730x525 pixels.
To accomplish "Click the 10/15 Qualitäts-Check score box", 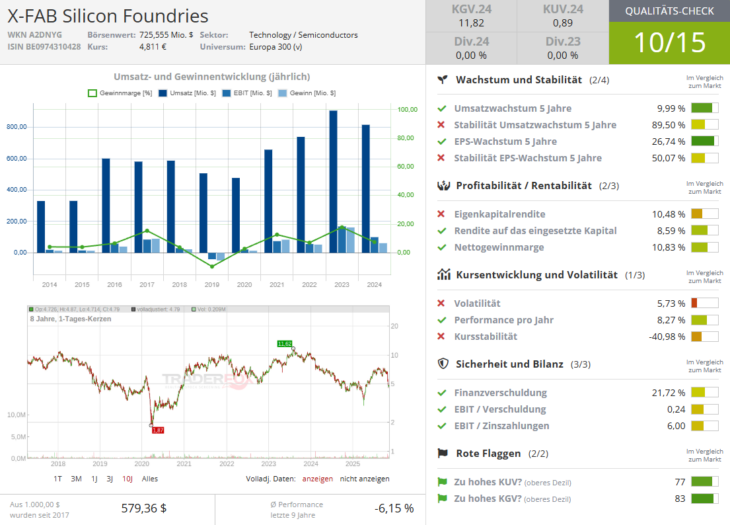I will [669, 42].
